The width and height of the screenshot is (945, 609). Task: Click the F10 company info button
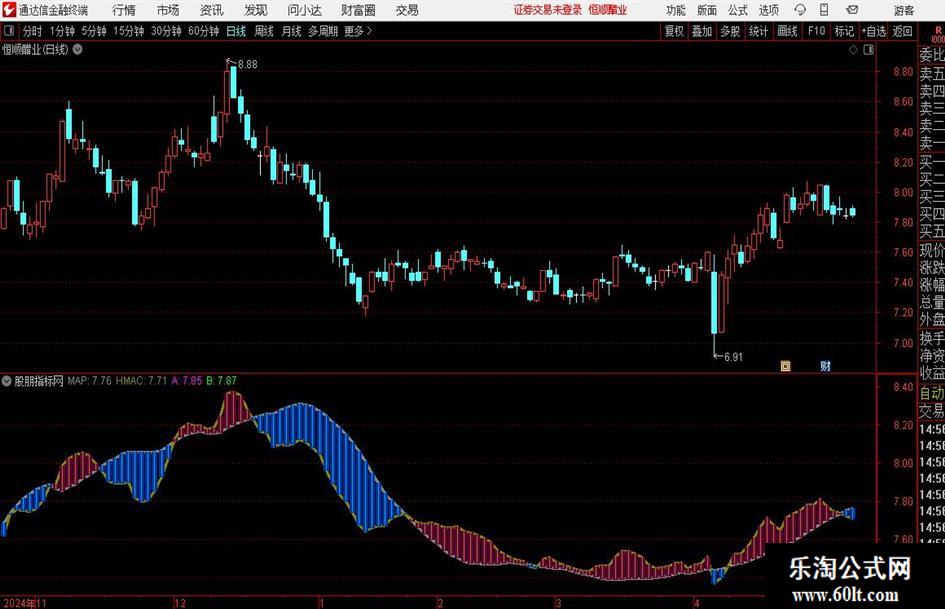(817, 31)
